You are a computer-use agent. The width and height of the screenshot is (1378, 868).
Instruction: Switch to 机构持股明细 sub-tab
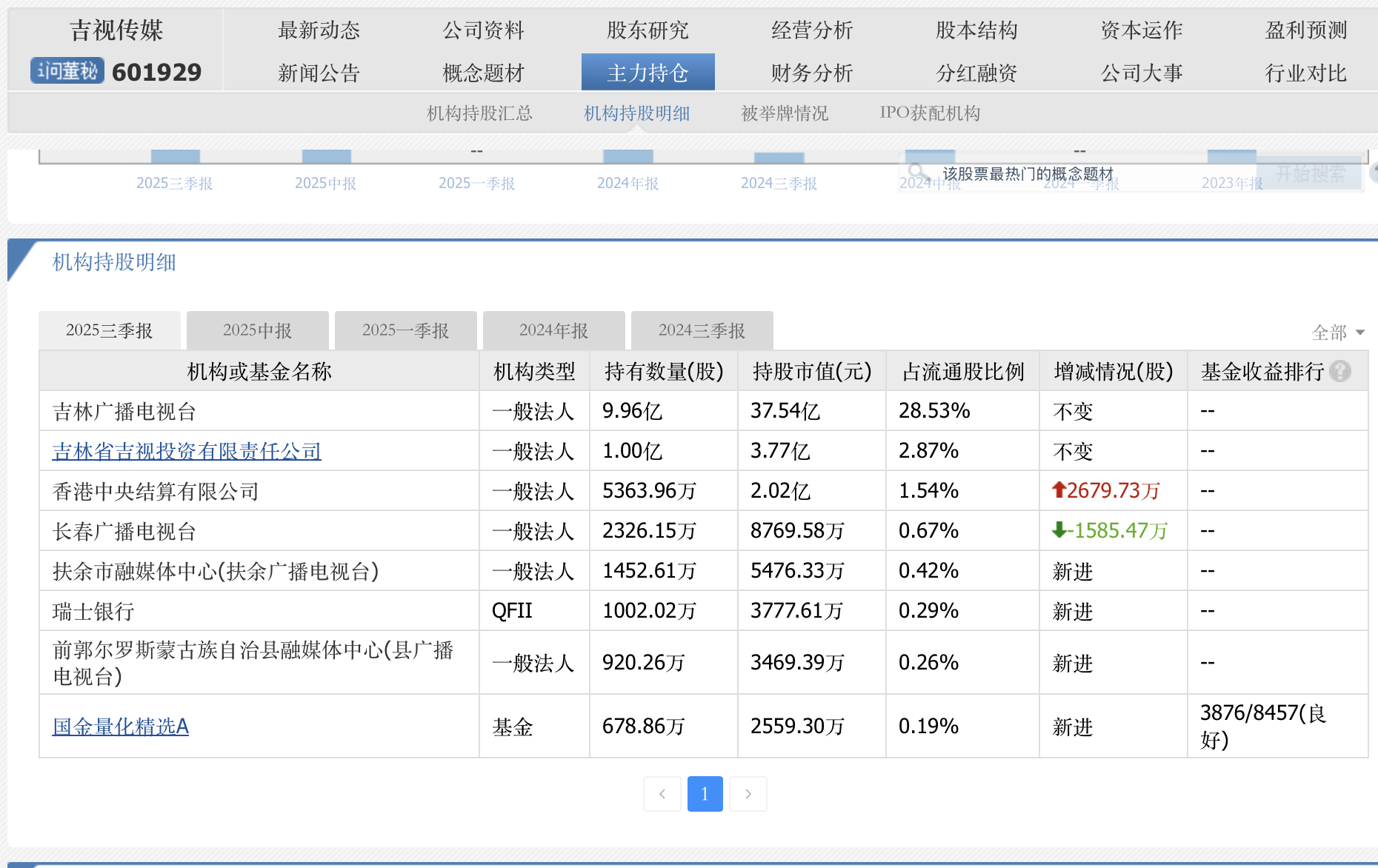pyautogui.click(x=637, y=113)
